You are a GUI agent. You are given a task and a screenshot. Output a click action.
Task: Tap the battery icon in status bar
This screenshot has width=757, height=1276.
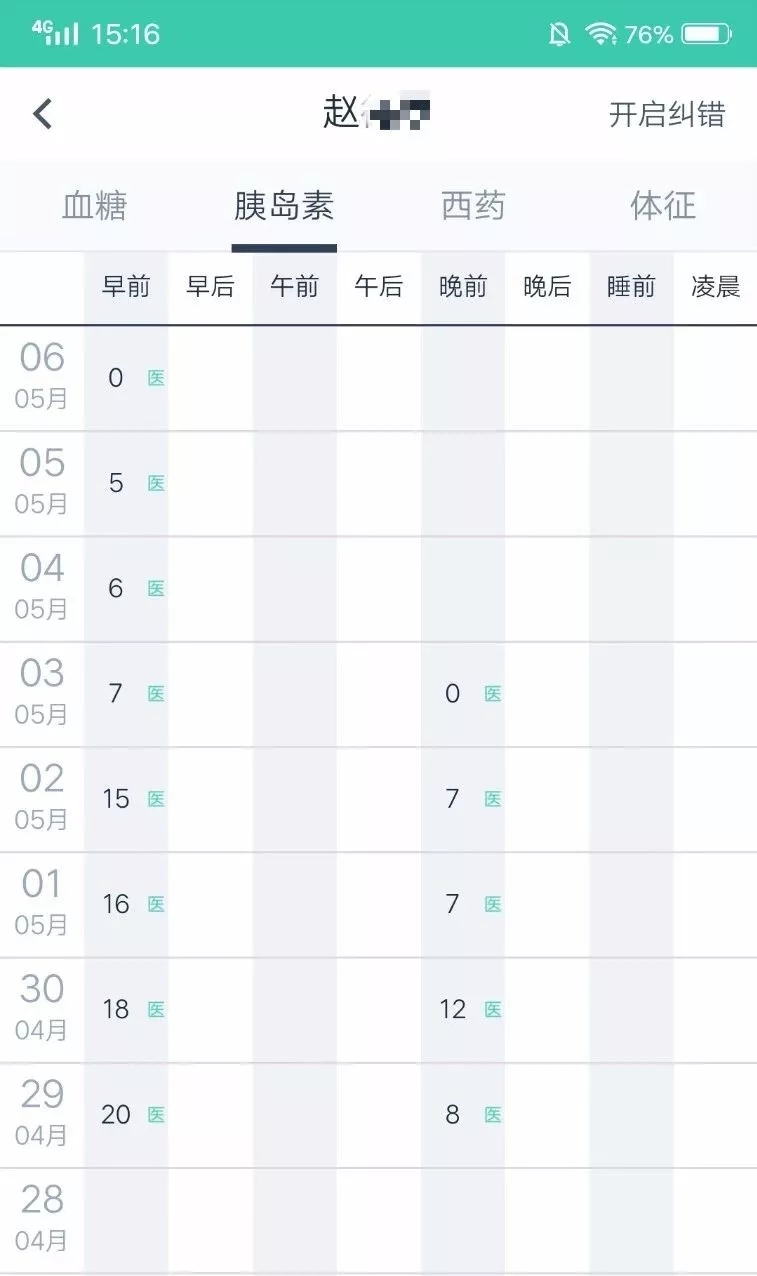click(x=707, y=35)
